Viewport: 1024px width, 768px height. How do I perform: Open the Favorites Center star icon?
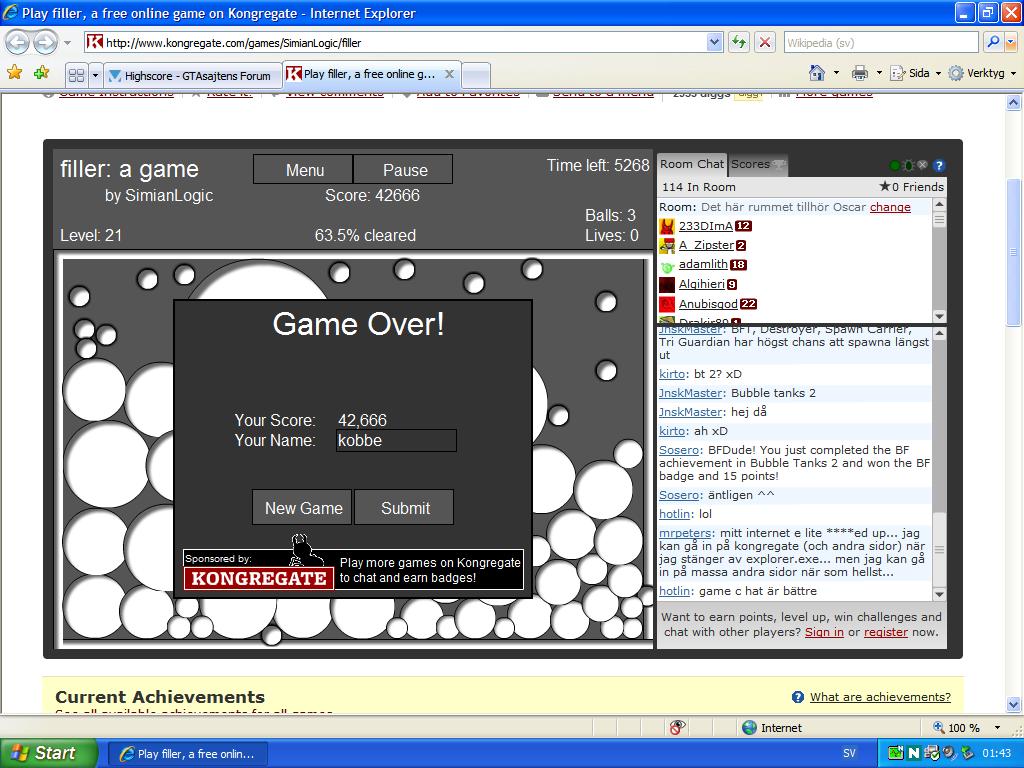tap(14, 73)
